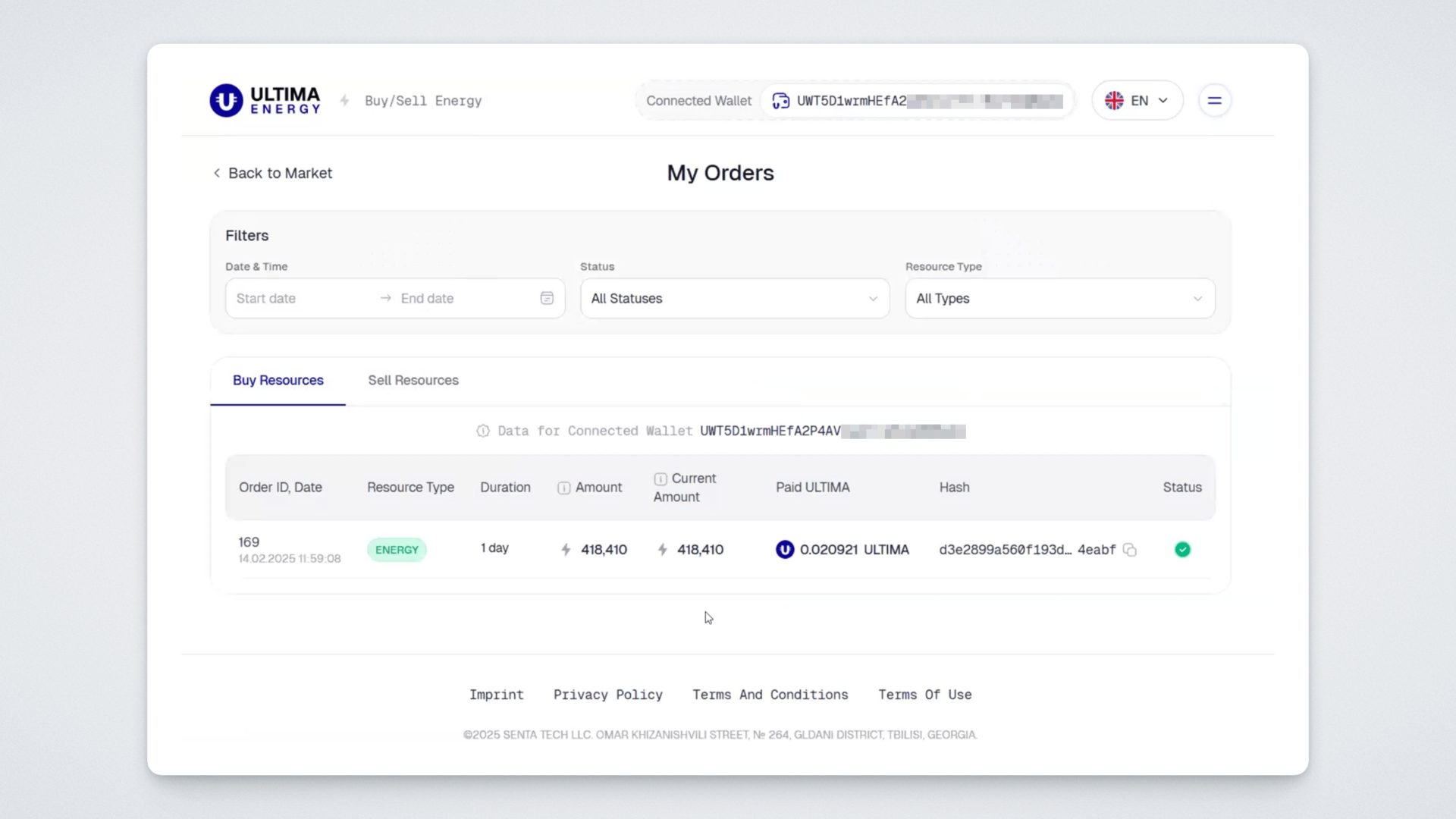The height and width of the screenshot is (819, 1456).
Task: Click the Start date input field
Action: [300, 298]
